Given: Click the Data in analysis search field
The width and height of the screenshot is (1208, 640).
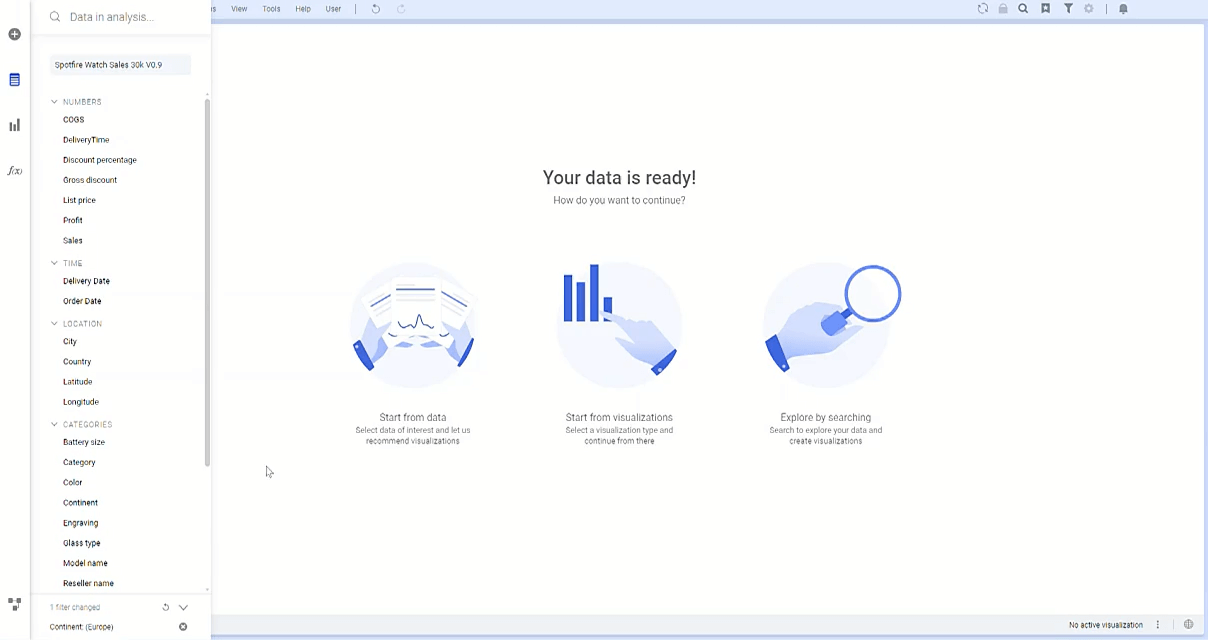Looking at the screenshot, I should point(120,17).
